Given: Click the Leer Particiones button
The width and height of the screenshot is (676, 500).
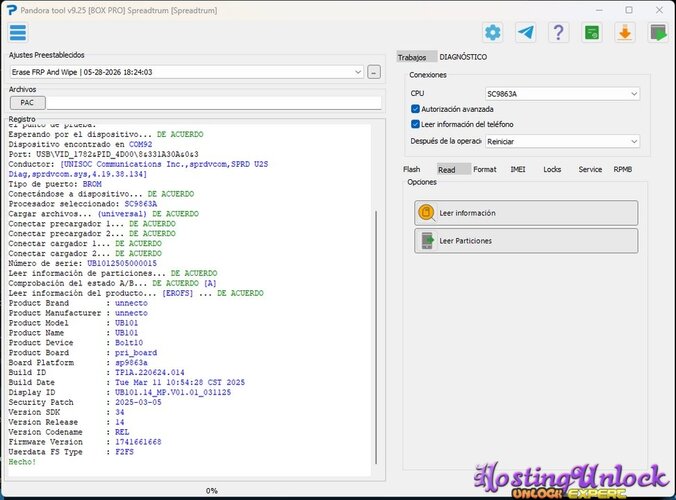Looking at the screenshot, I should click(526, 241).
